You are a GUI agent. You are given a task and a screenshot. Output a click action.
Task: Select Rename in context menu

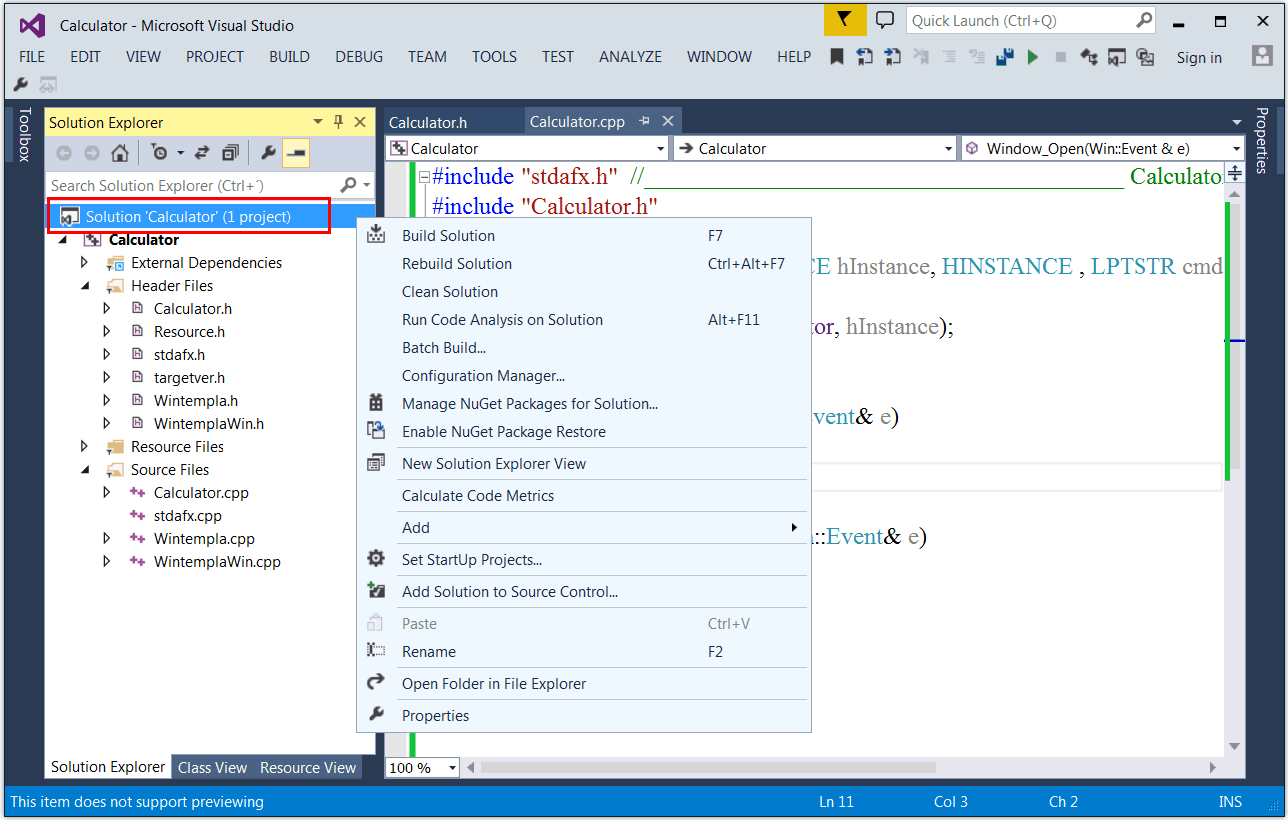tap(583, 652)
